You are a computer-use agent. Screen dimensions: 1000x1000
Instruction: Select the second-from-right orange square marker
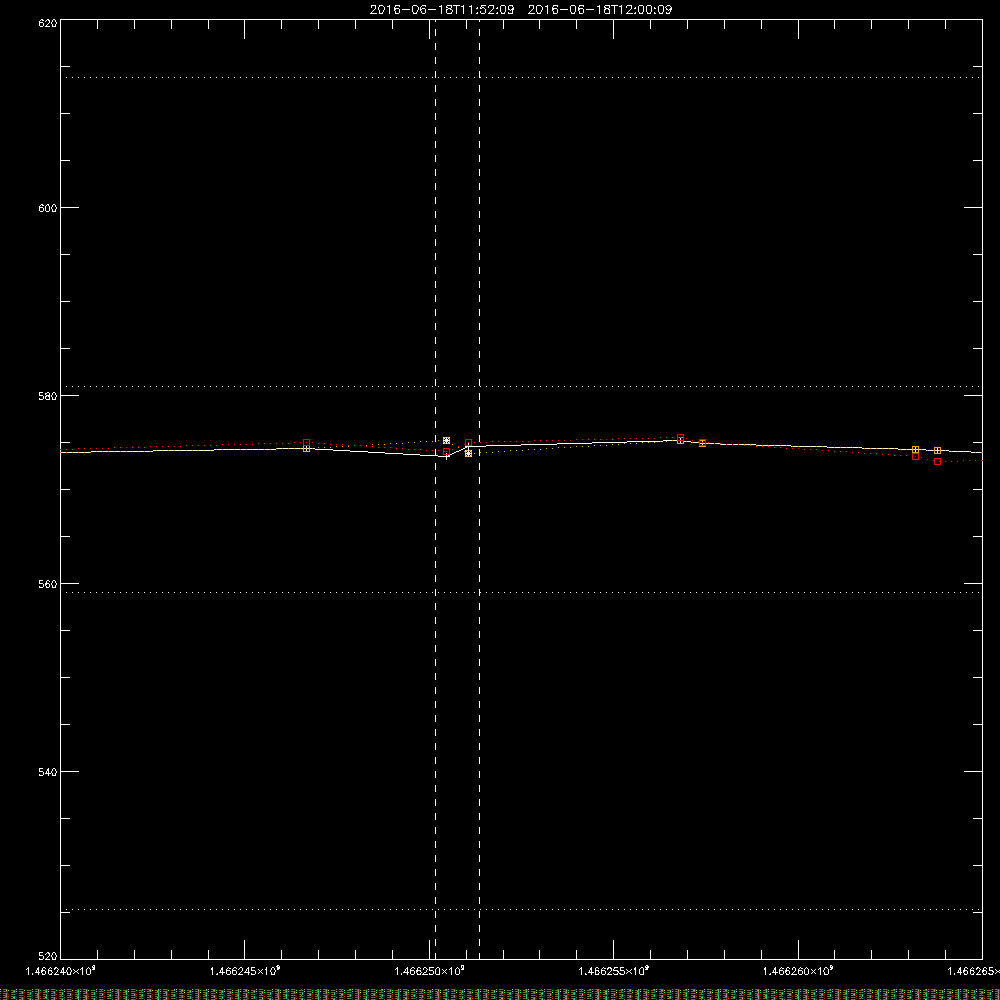pos(916,450)
